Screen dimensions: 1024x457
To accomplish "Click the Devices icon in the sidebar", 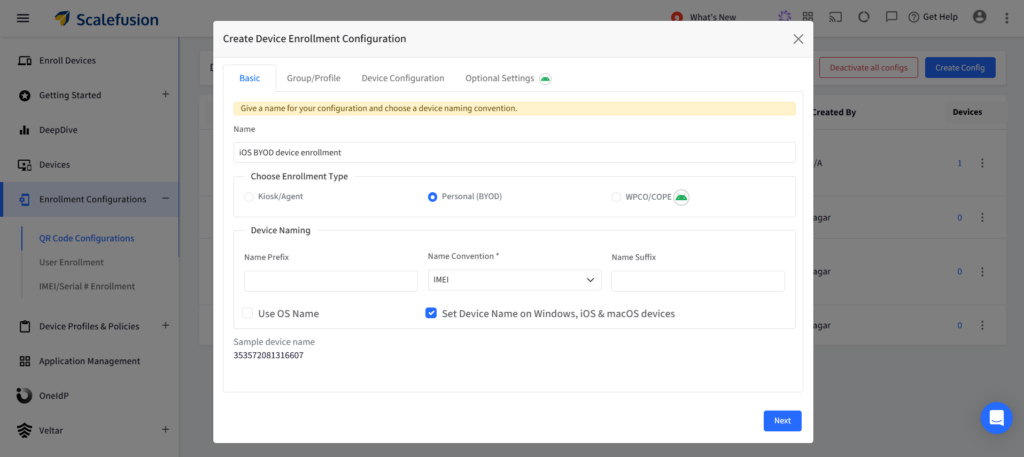I will click(25, 164).
